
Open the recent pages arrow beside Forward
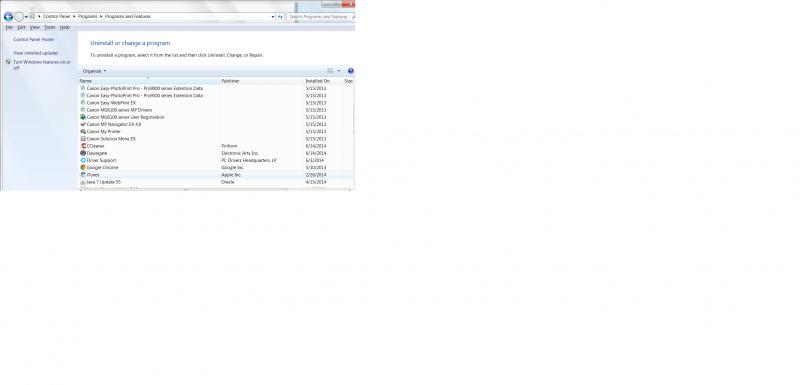tap(26, 17)
